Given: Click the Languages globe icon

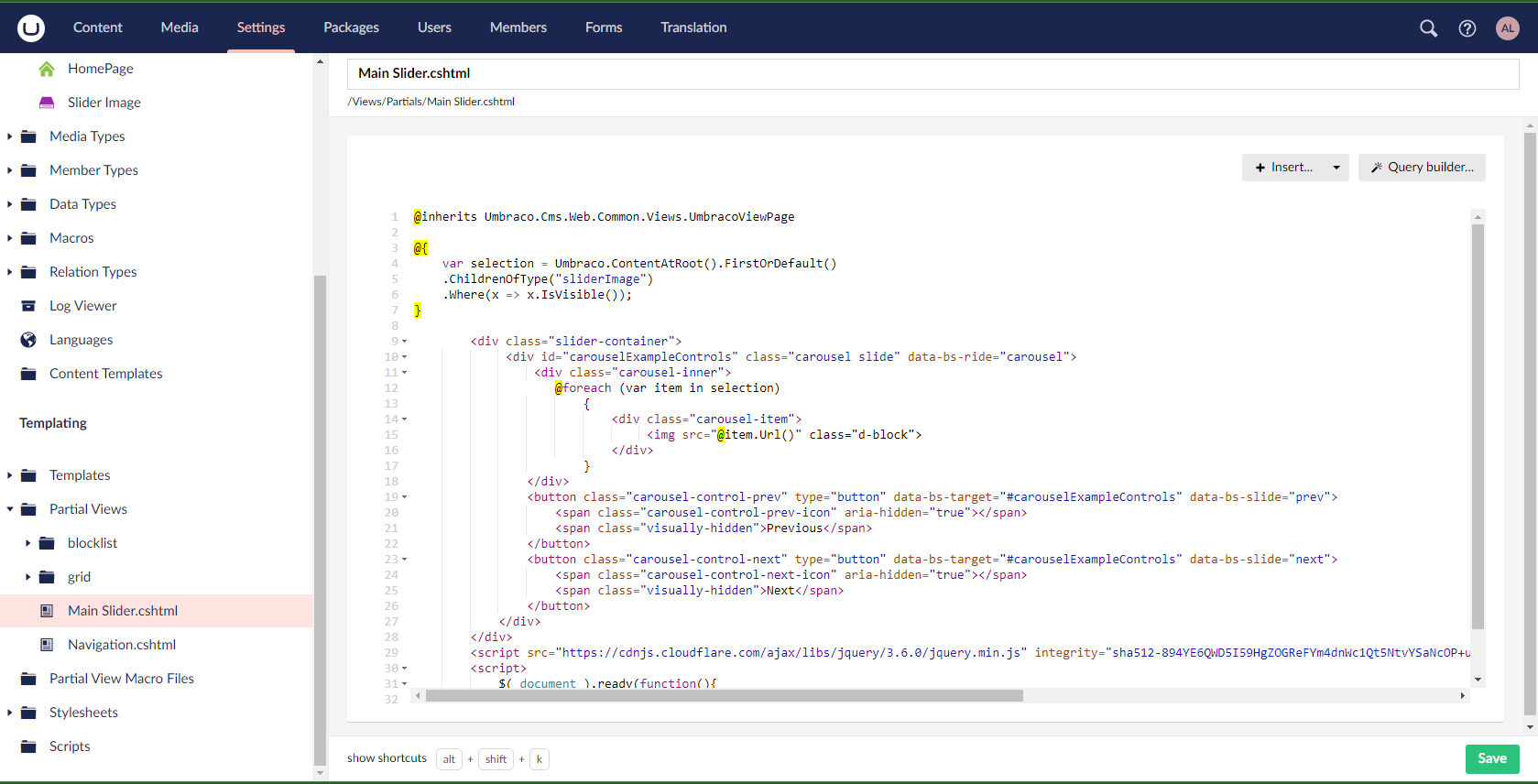Looking at the screenshot, I should pyautogui.click(x=29, y=340).
